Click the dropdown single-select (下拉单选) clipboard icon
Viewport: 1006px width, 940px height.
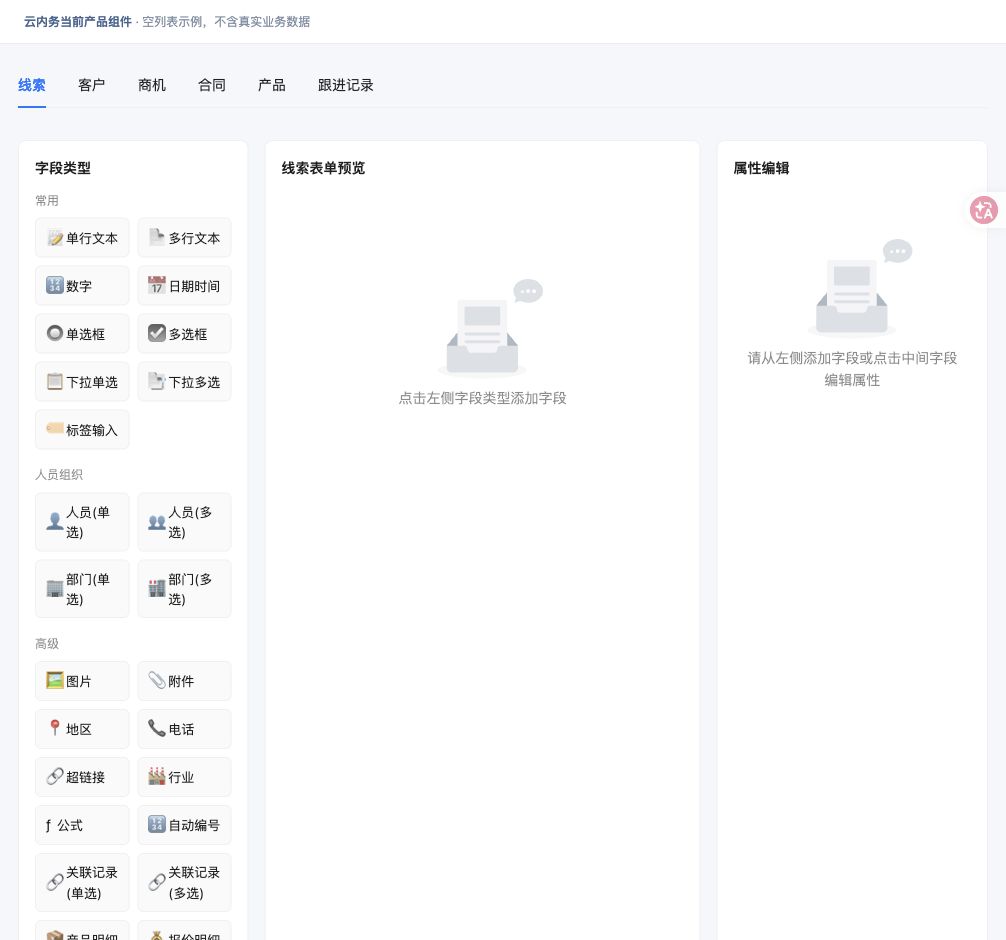[x=55, y=382]
